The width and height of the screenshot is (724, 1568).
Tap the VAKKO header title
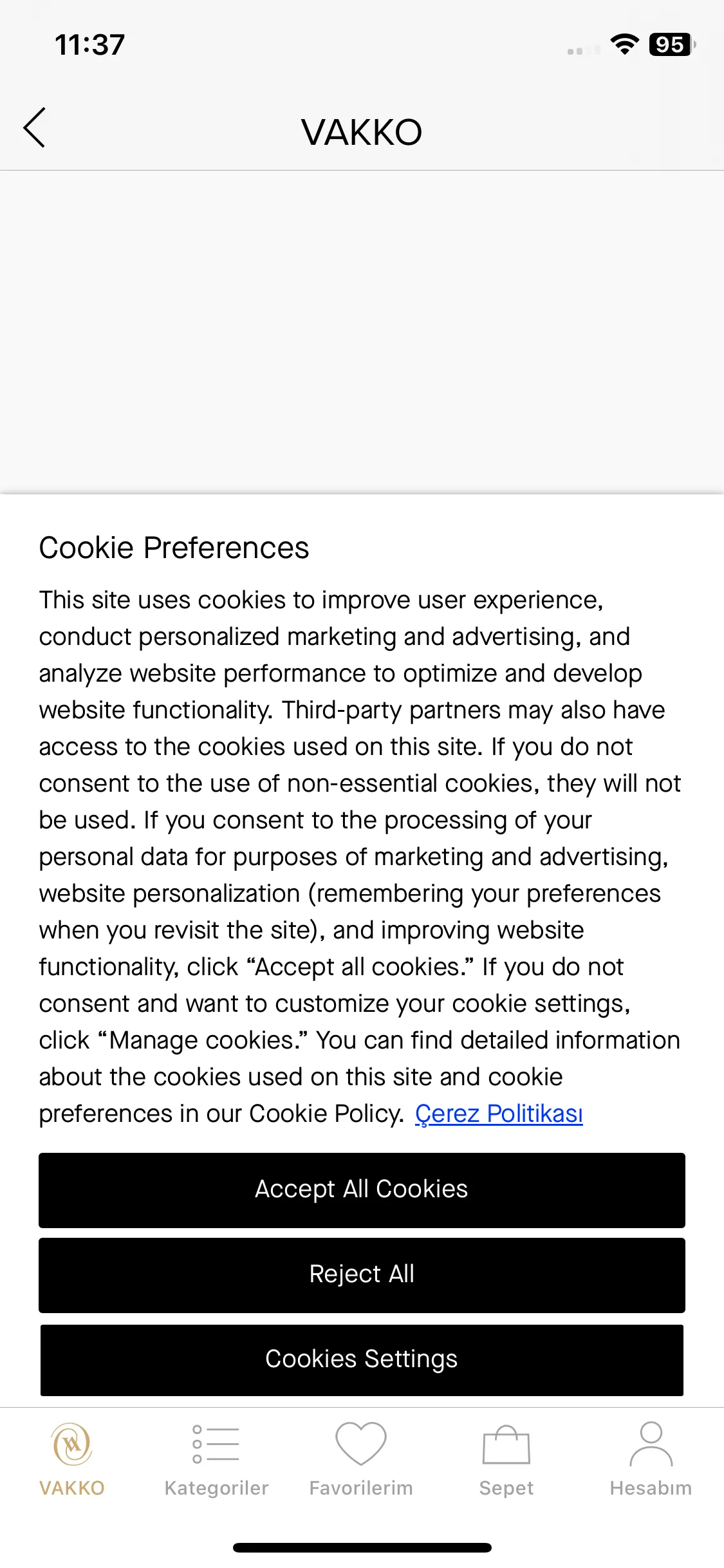pos(362,133)
